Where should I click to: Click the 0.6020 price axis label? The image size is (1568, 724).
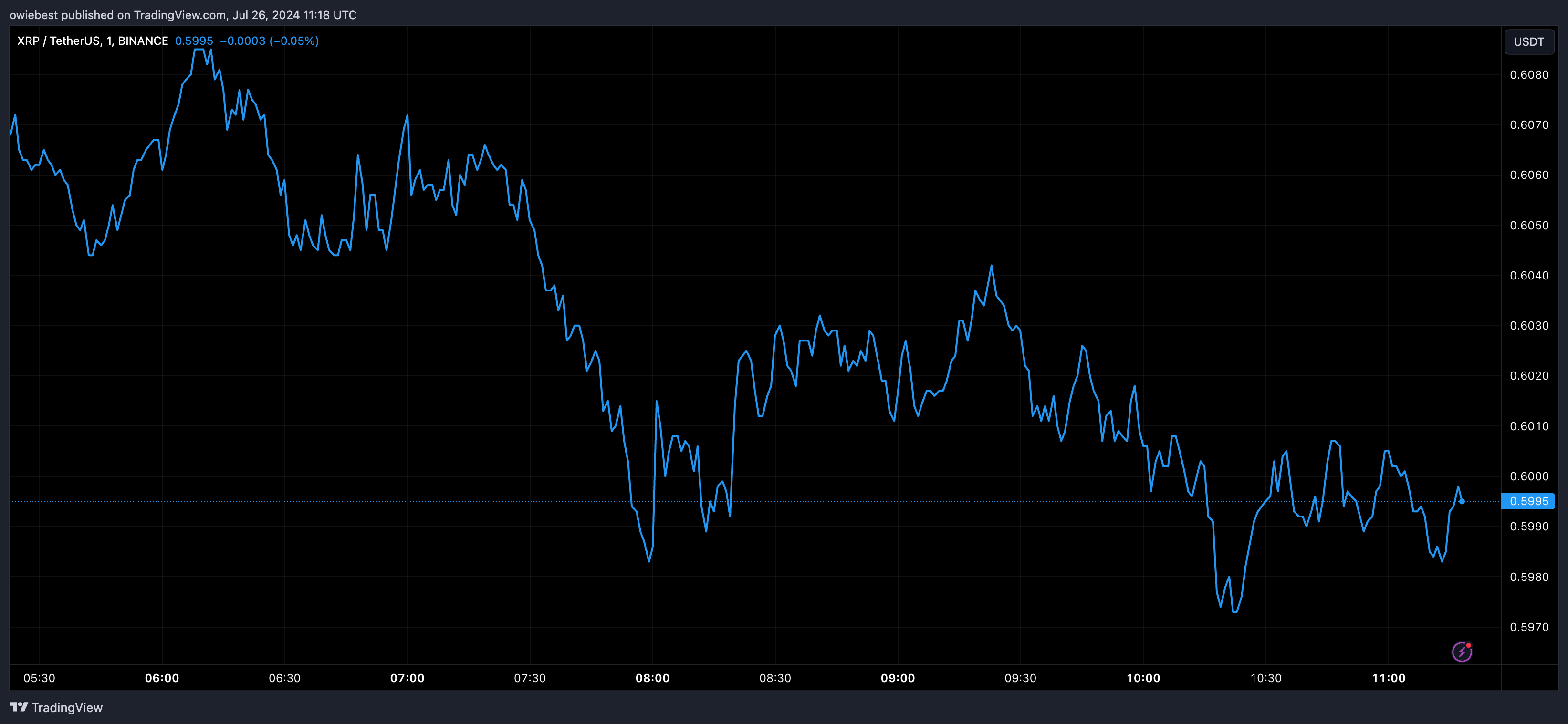(x=1529, y=376)
